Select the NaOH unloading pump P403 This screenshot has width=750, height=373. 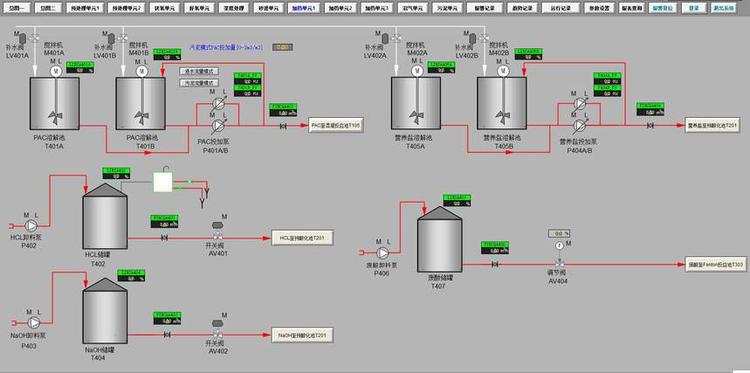click(x=34, y=322)
